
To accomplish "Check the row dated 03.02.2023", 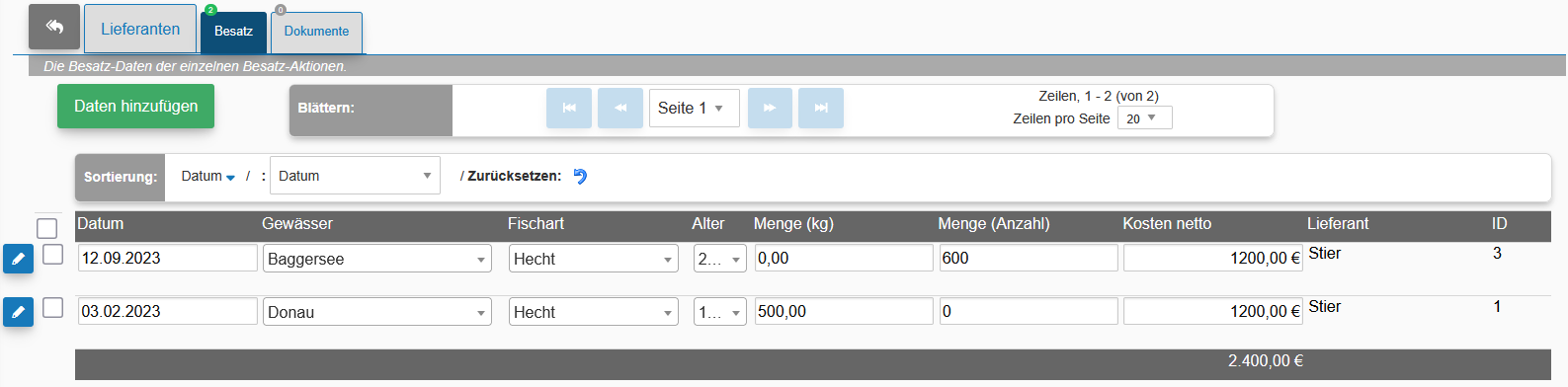I will (x=53, y=307).
